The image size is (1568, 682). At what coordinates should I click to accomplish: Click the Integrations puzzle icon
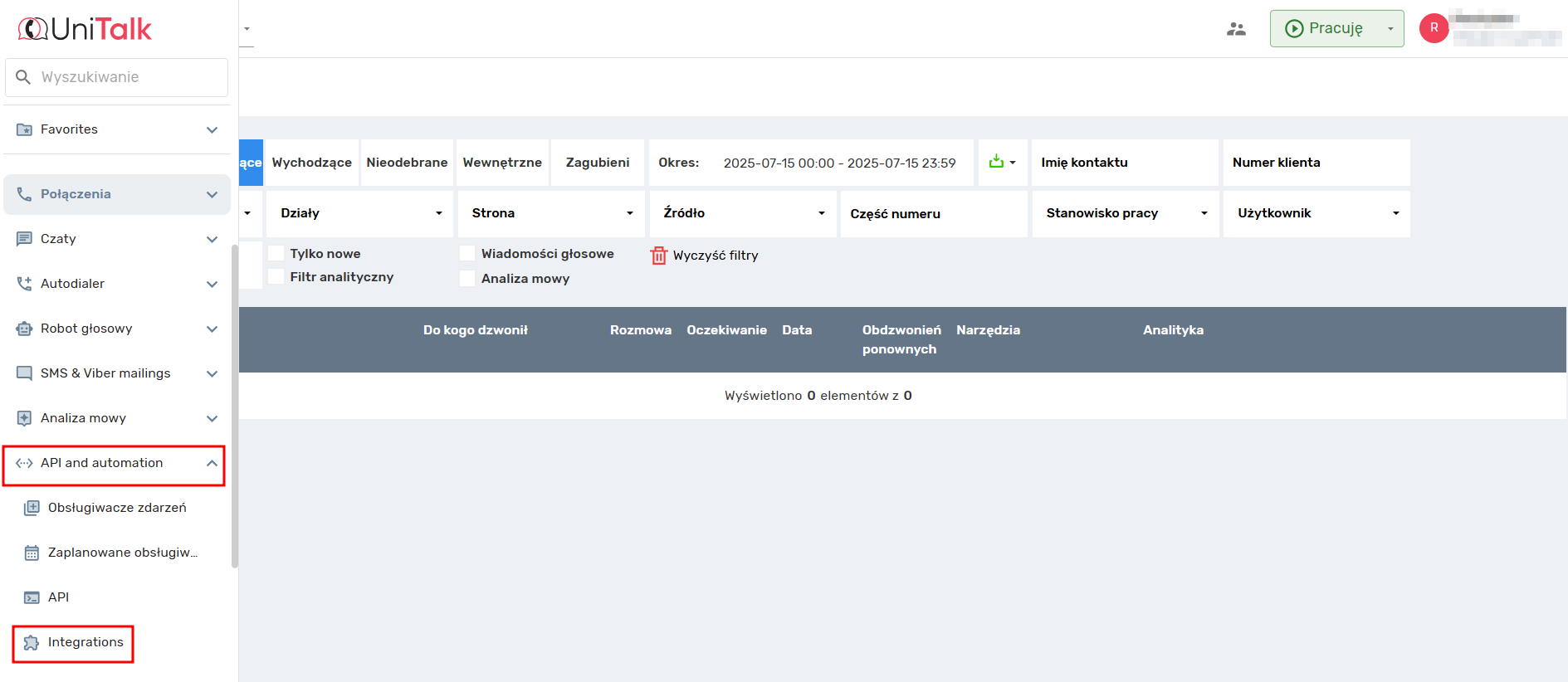32,643
